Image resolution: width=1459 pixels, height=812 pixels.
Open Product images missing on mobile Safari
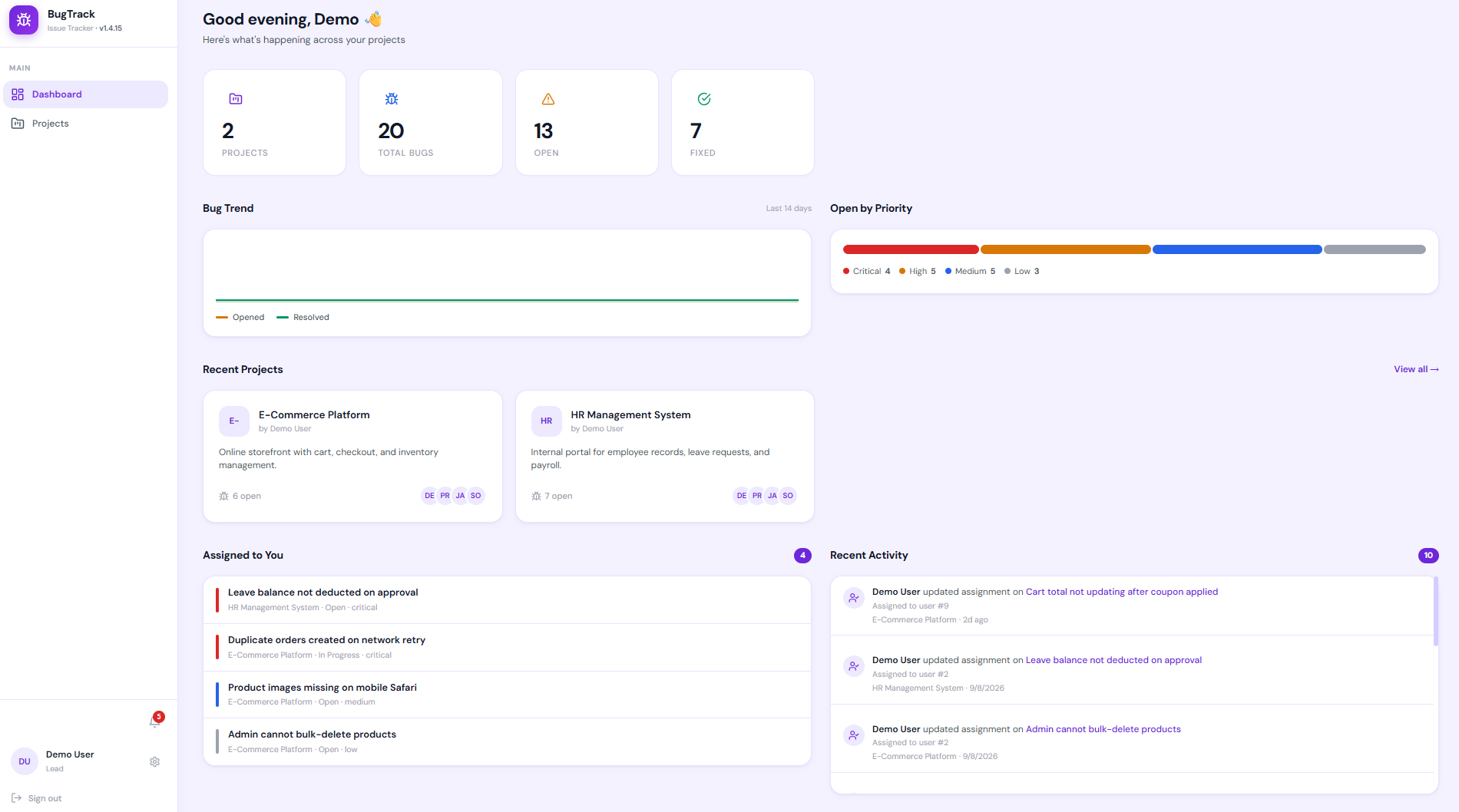(x=507, y=695)
